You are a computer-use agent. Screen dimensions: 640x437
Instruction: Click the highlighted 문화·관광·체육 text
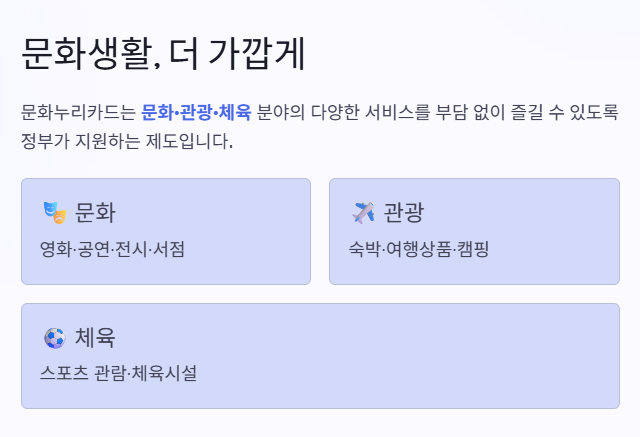(196, 112)
